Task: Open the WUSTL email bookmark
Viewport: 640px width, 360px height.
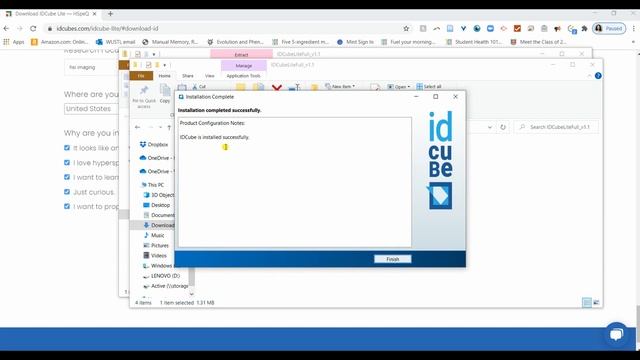Action: point(116,42)
